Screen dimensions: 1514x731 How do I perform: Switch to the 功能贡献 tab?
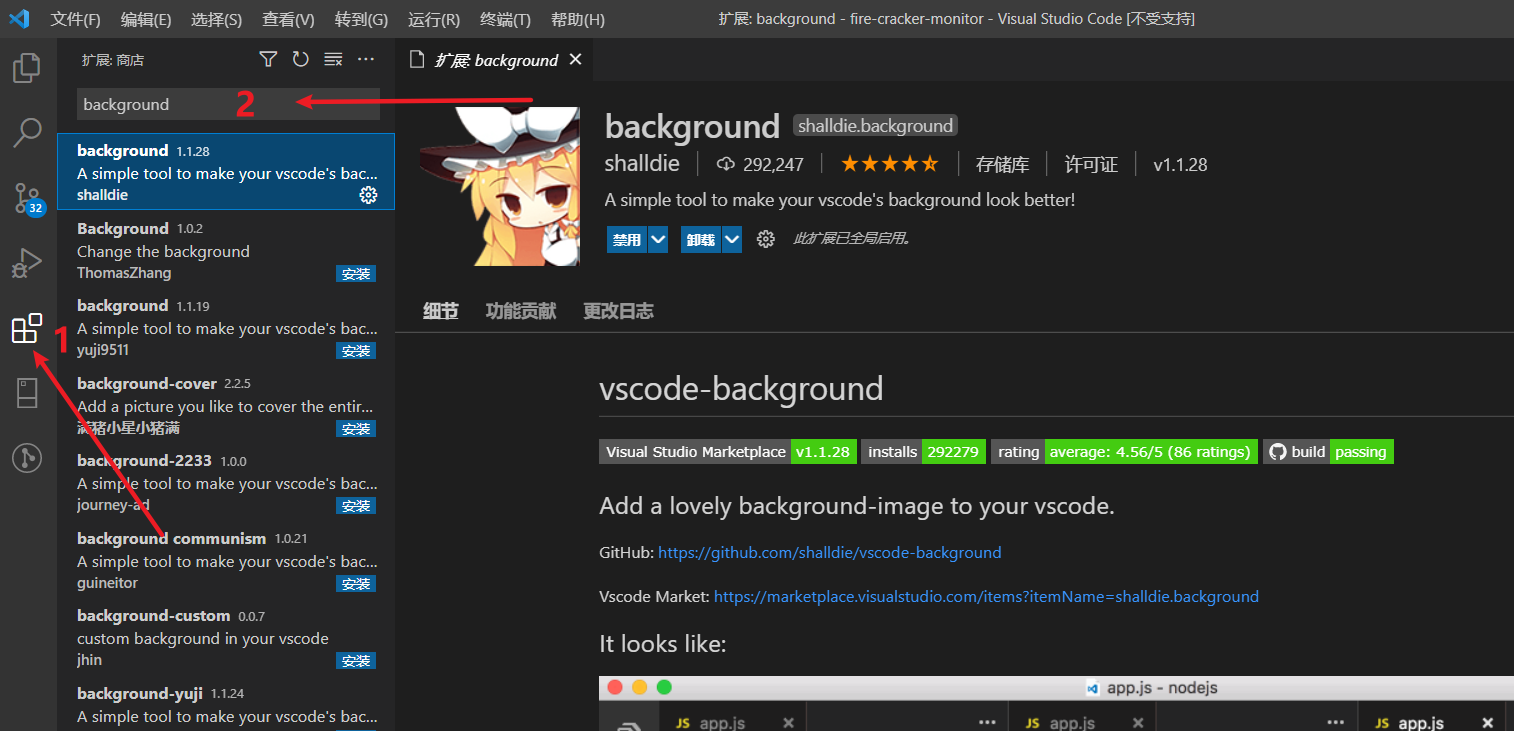[521, 311]
